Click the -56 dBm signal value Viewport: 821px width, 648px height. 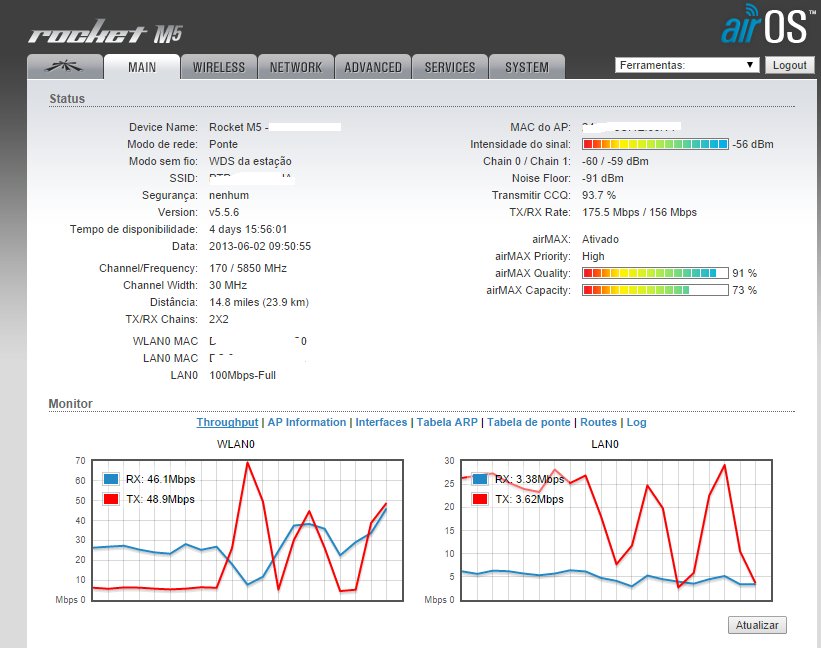(x=753, y=144)
